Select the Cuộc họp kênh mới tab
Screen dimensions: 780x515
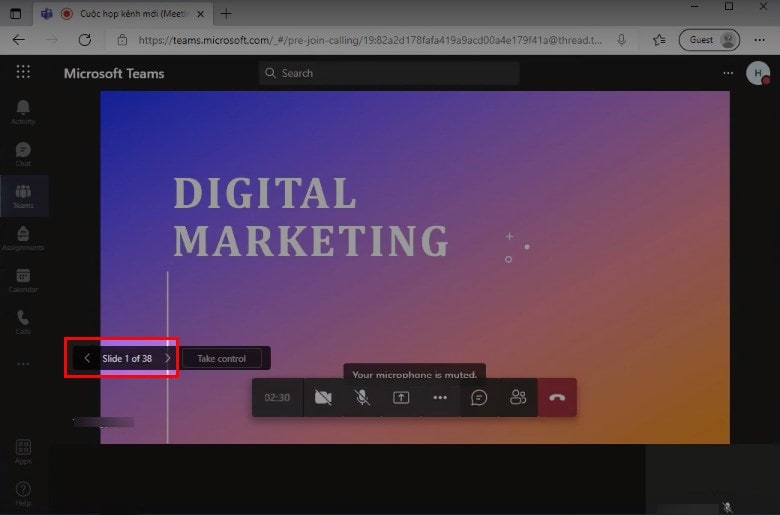[123, 14]
